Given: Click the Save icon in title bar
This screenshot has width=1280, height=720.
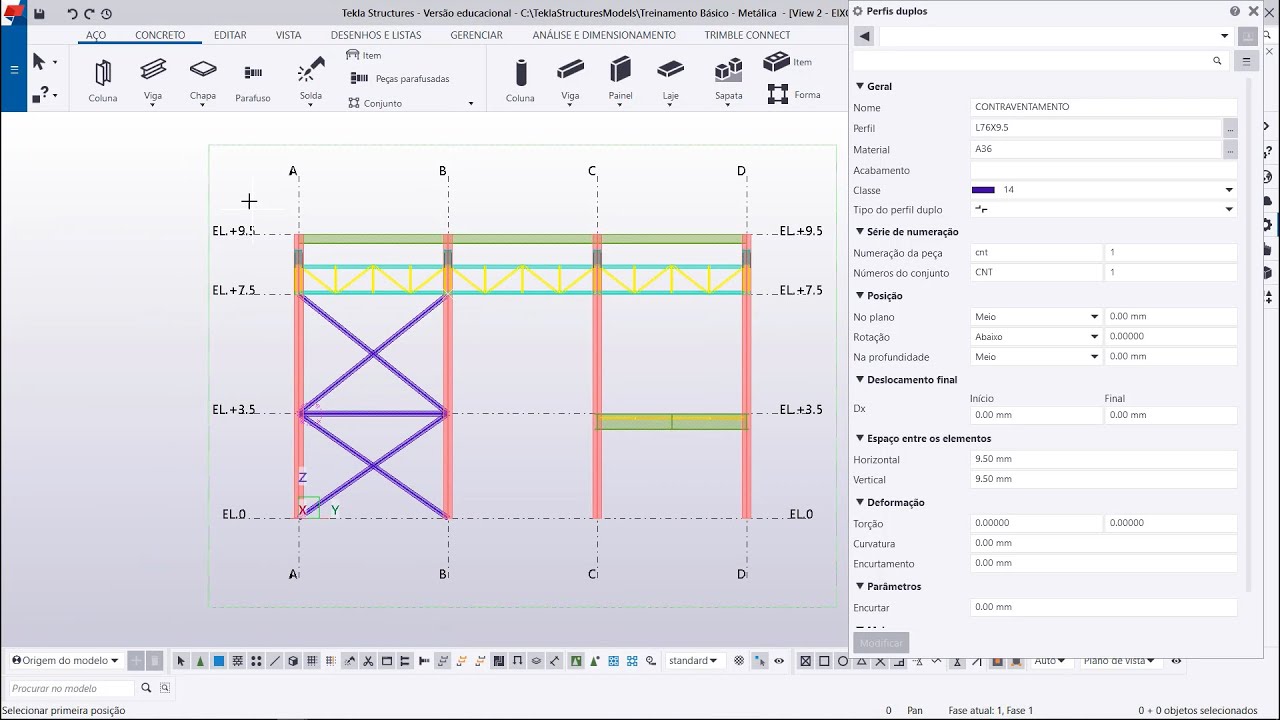Looking at the screenshot, I should tap(39, 14).
